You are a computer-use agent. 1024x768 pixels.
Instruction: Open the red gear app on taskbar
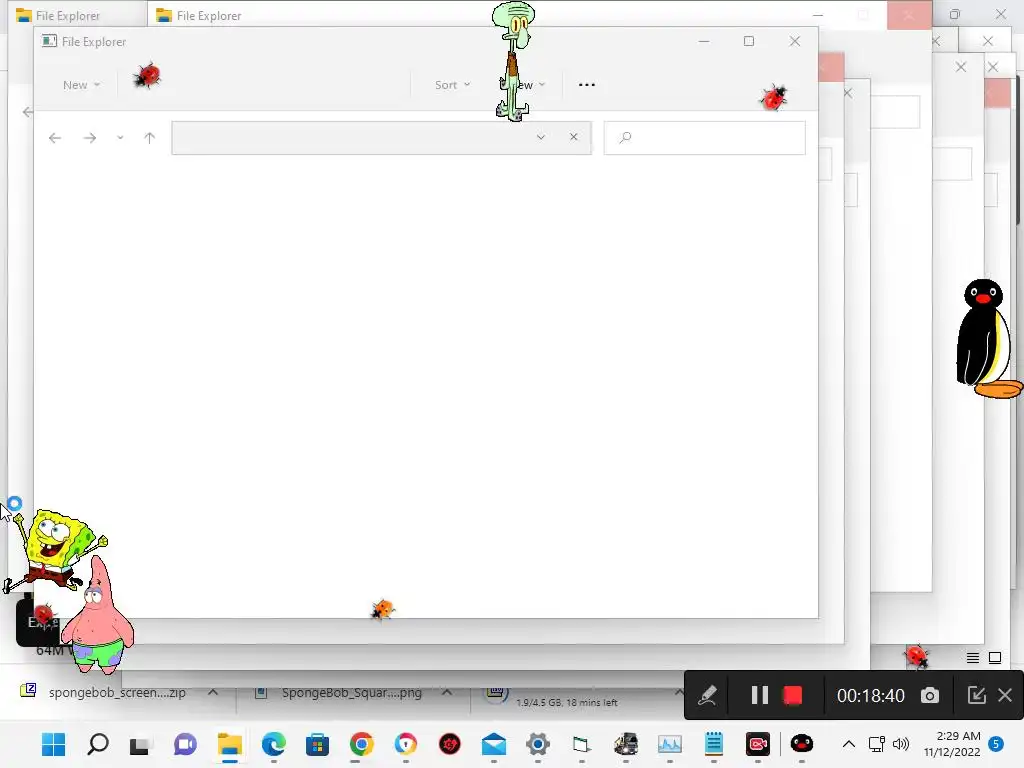(x=449, y=744)
